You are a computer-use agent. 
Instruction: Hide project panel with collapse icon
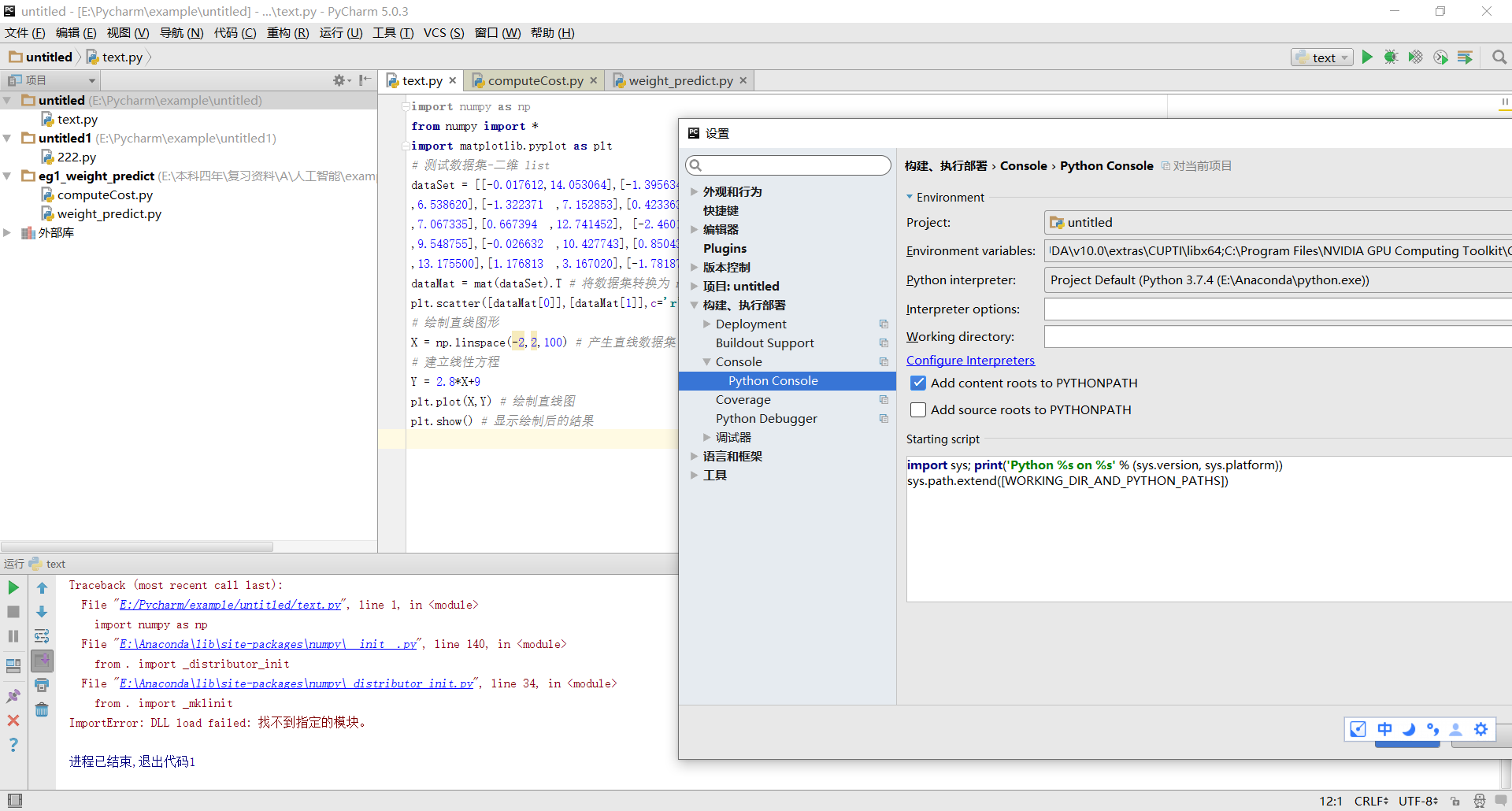[x=365, y=80]
